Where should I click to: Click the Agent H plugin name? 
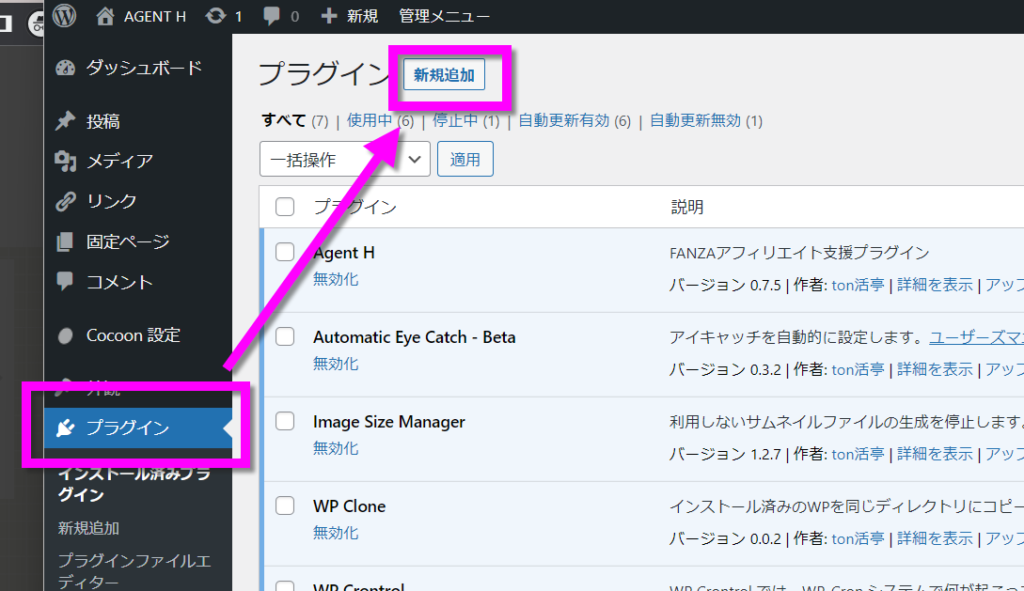coord(344,253)
